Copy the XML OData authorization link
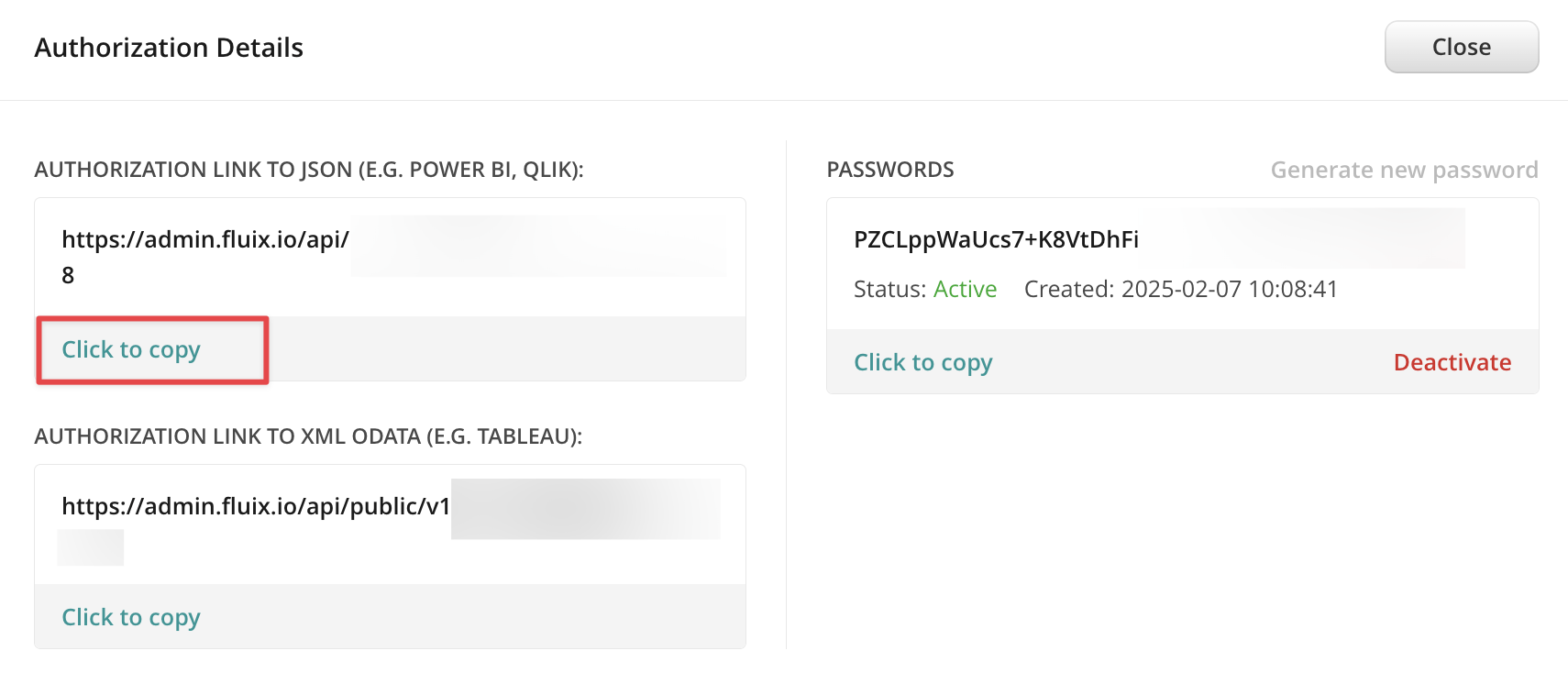 point(131,617)
